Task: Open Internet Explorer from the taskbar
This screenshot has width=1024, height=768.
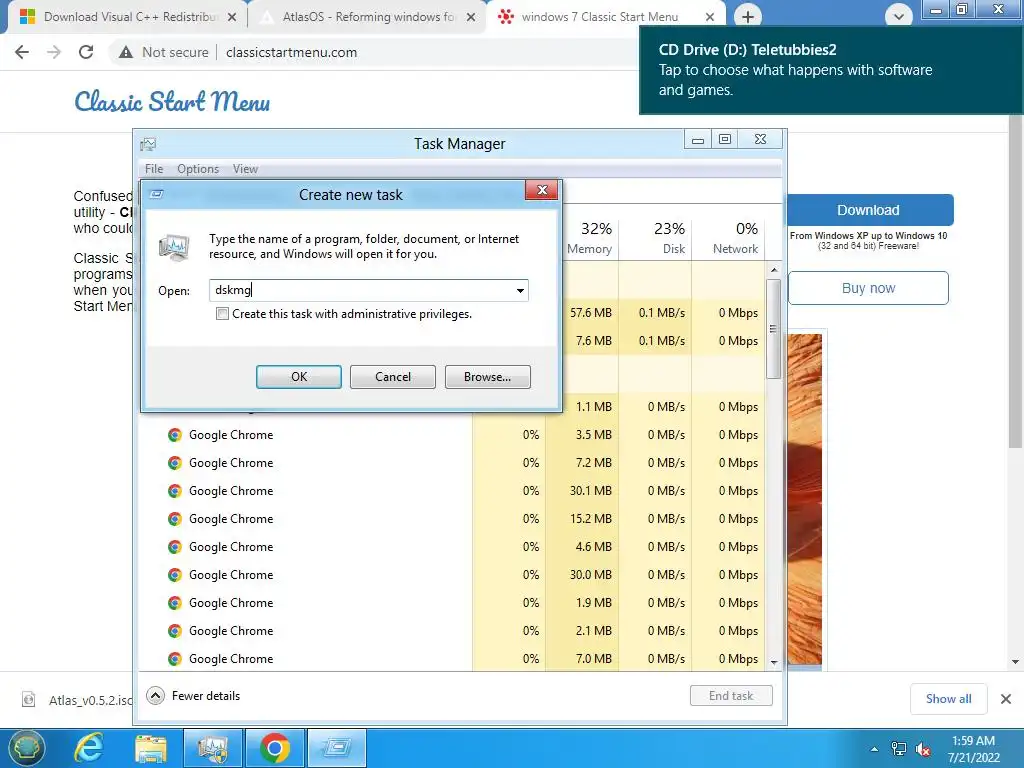Action: (88, 748)
